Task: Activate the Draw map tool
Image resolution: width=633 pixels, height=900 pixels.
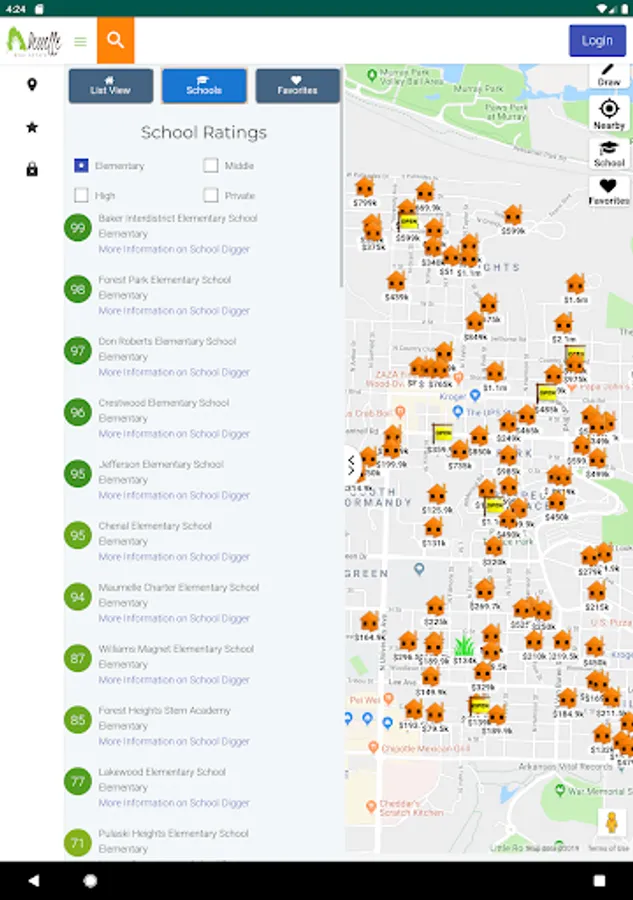Action: tap(609, 76)
